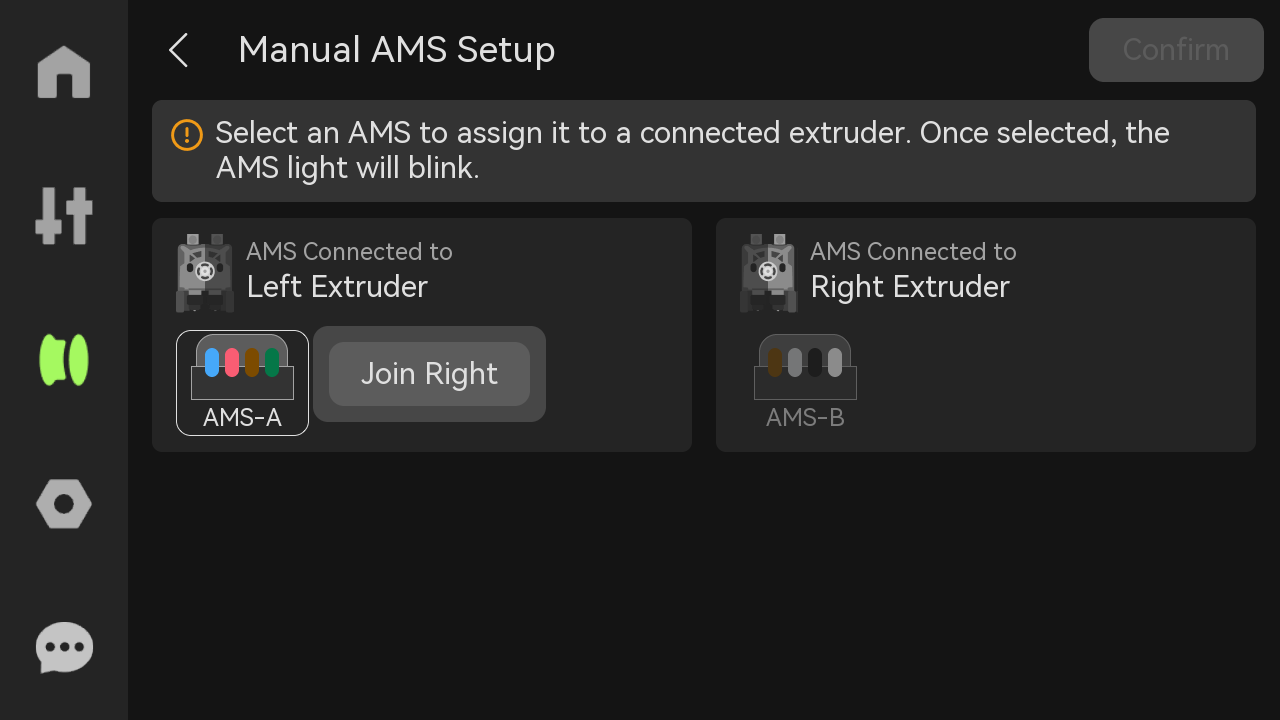Click the green filament slot in AMS-A
Screen dimensions: 1280x720
[272, 362]
